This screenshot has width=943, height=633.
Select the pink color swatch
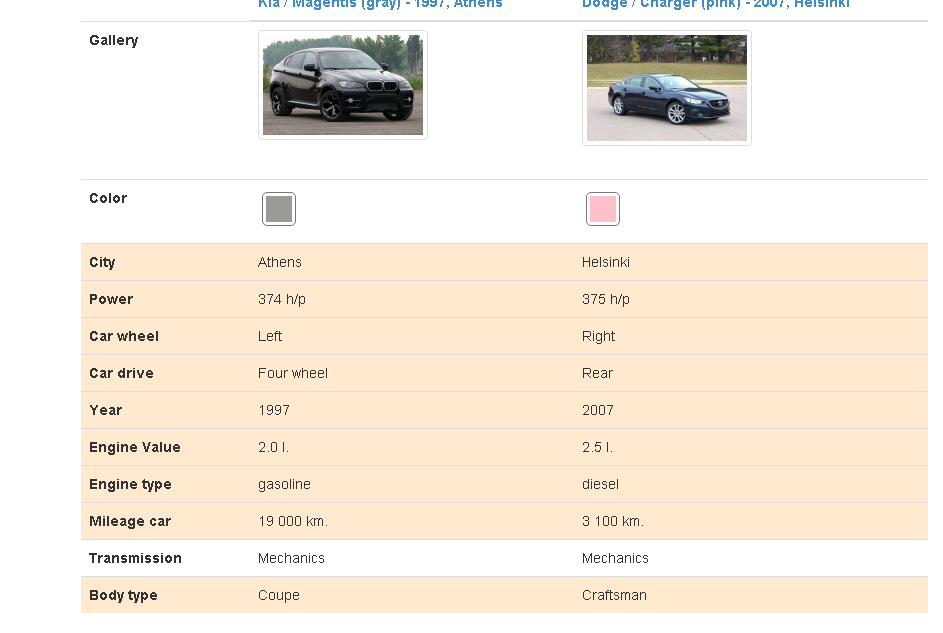[603, 209]
